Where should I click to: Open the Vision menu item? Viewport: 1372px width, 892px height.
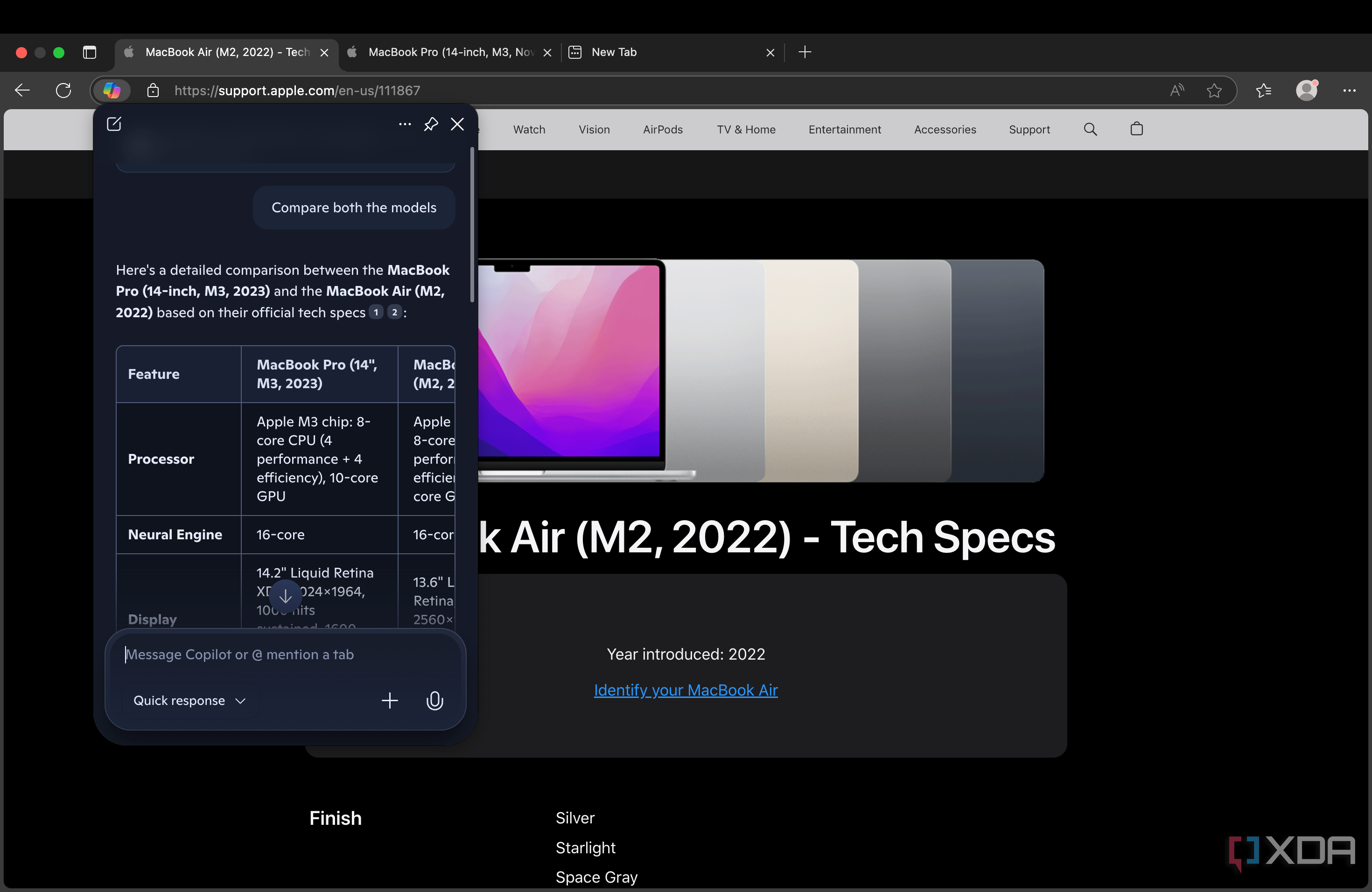[x=594, y=130]
